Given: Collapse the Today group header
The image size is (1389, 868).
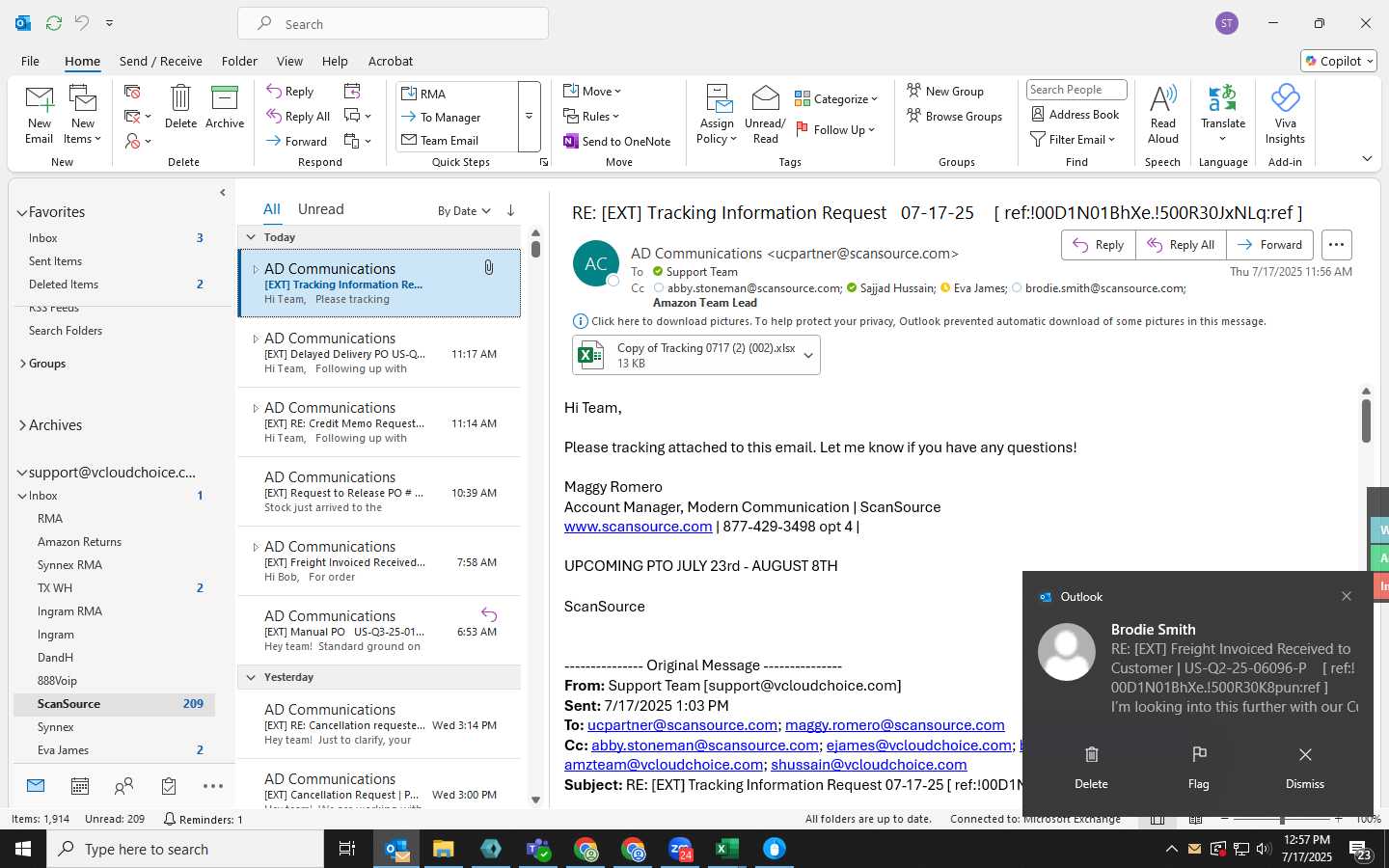Looking at the screenshot, I should 251,237.
